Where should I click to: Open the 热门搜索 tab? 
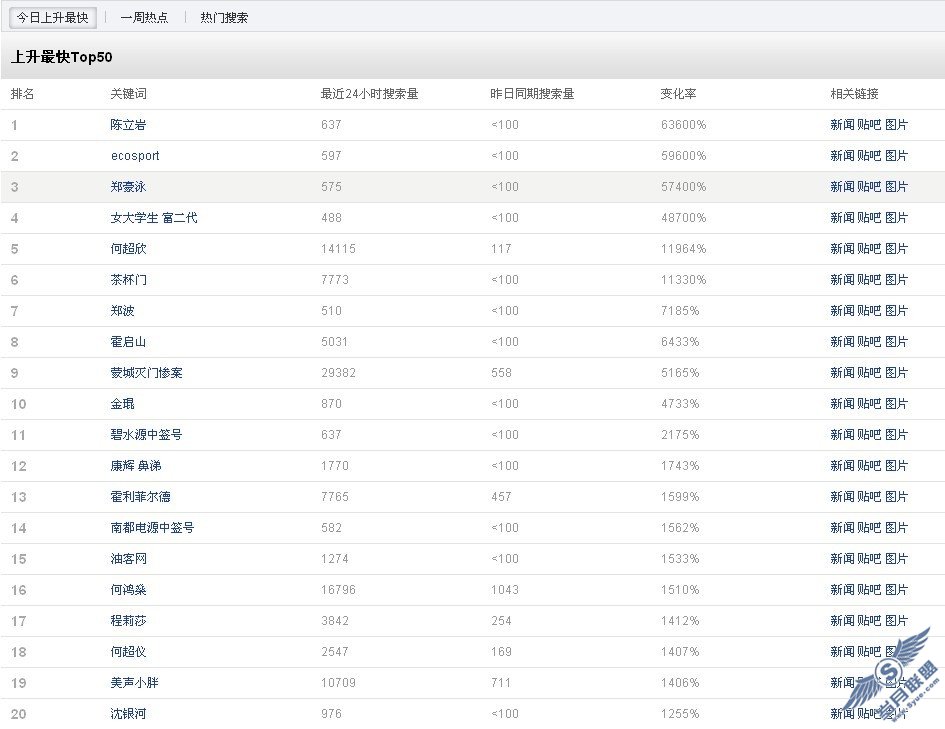click(224, 18)
